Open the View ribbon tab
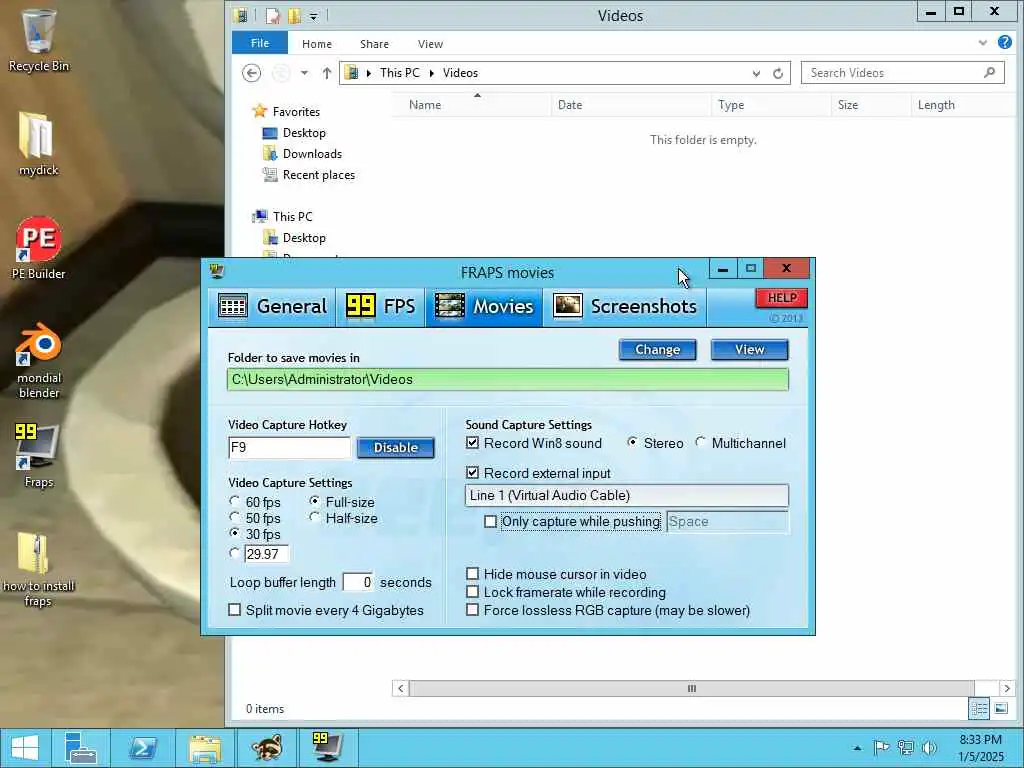Viewport: 1024px width, 768px height. (430, 44)
